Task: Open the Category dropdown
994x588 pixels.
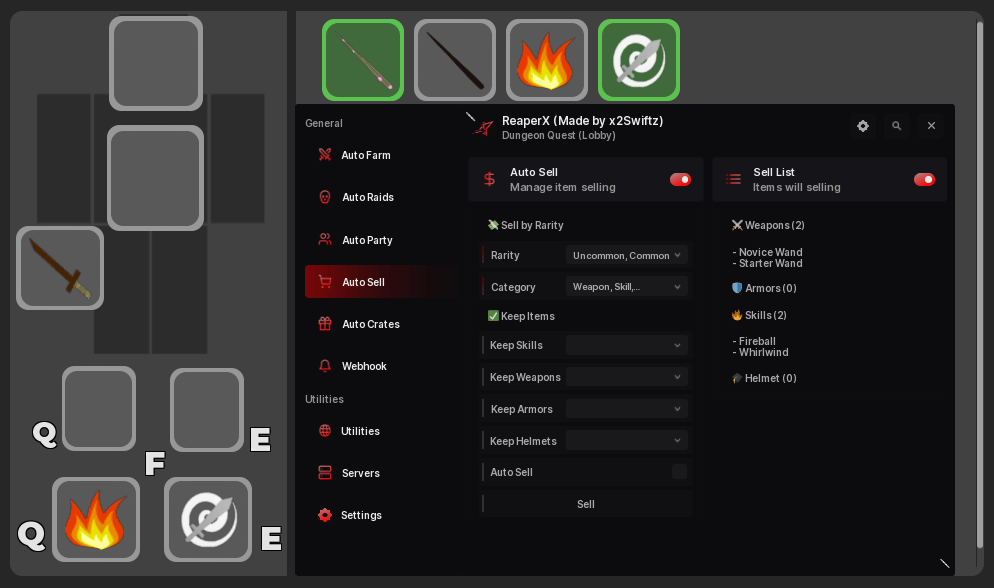Action: pyautogui.click(x=626, y=287)
